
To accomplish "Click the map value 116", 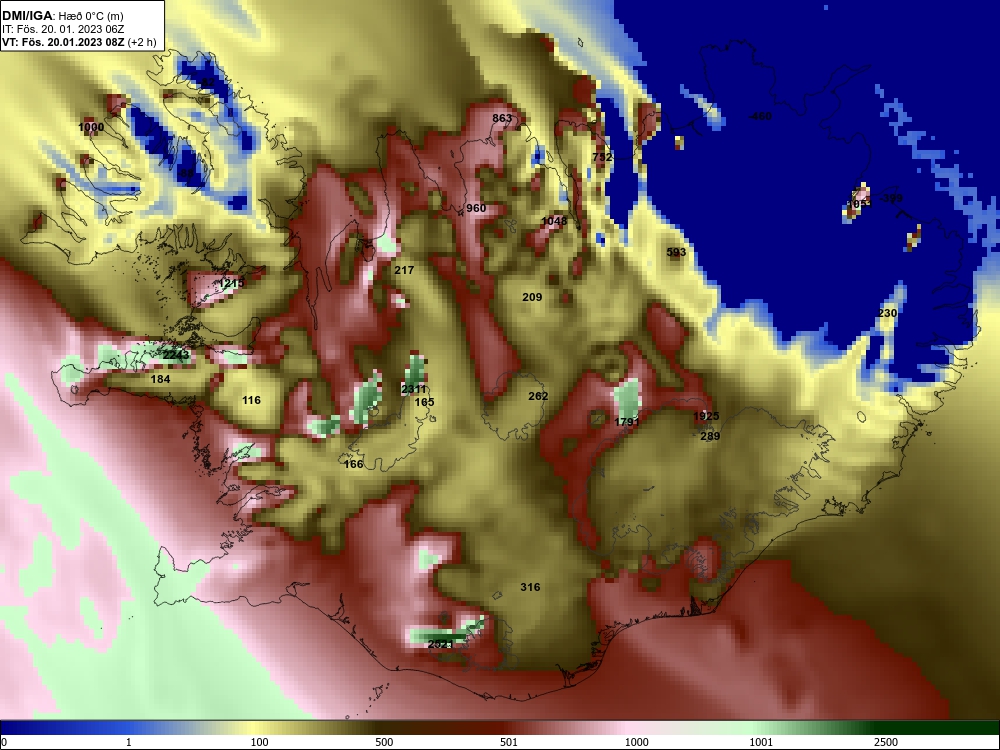I will click(251, 400).
